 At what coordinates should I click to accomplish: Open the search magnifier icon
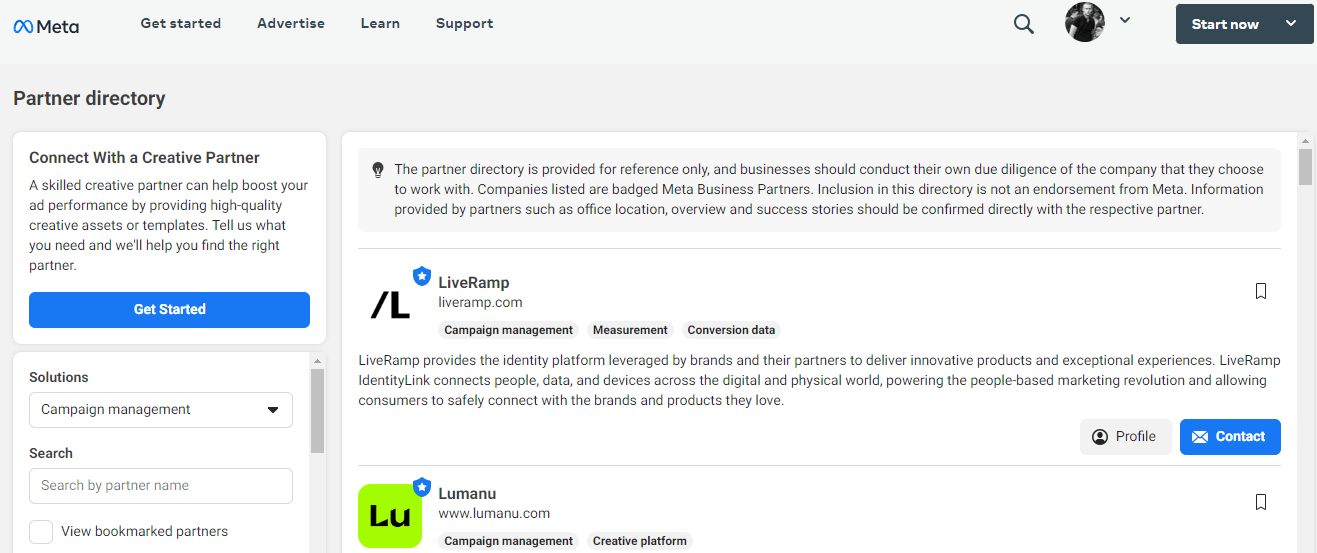1023,24
